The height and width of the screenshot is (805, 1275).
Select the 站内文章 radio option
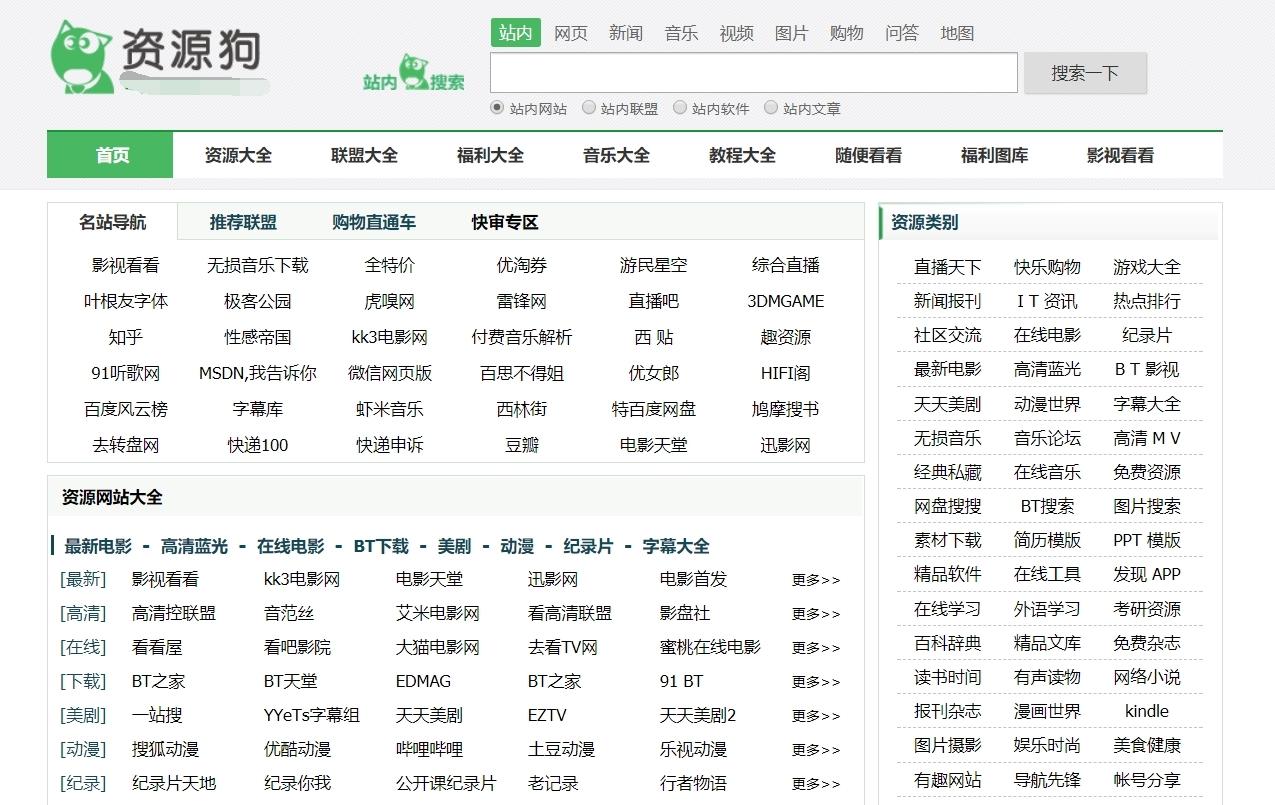pos(771,107)
